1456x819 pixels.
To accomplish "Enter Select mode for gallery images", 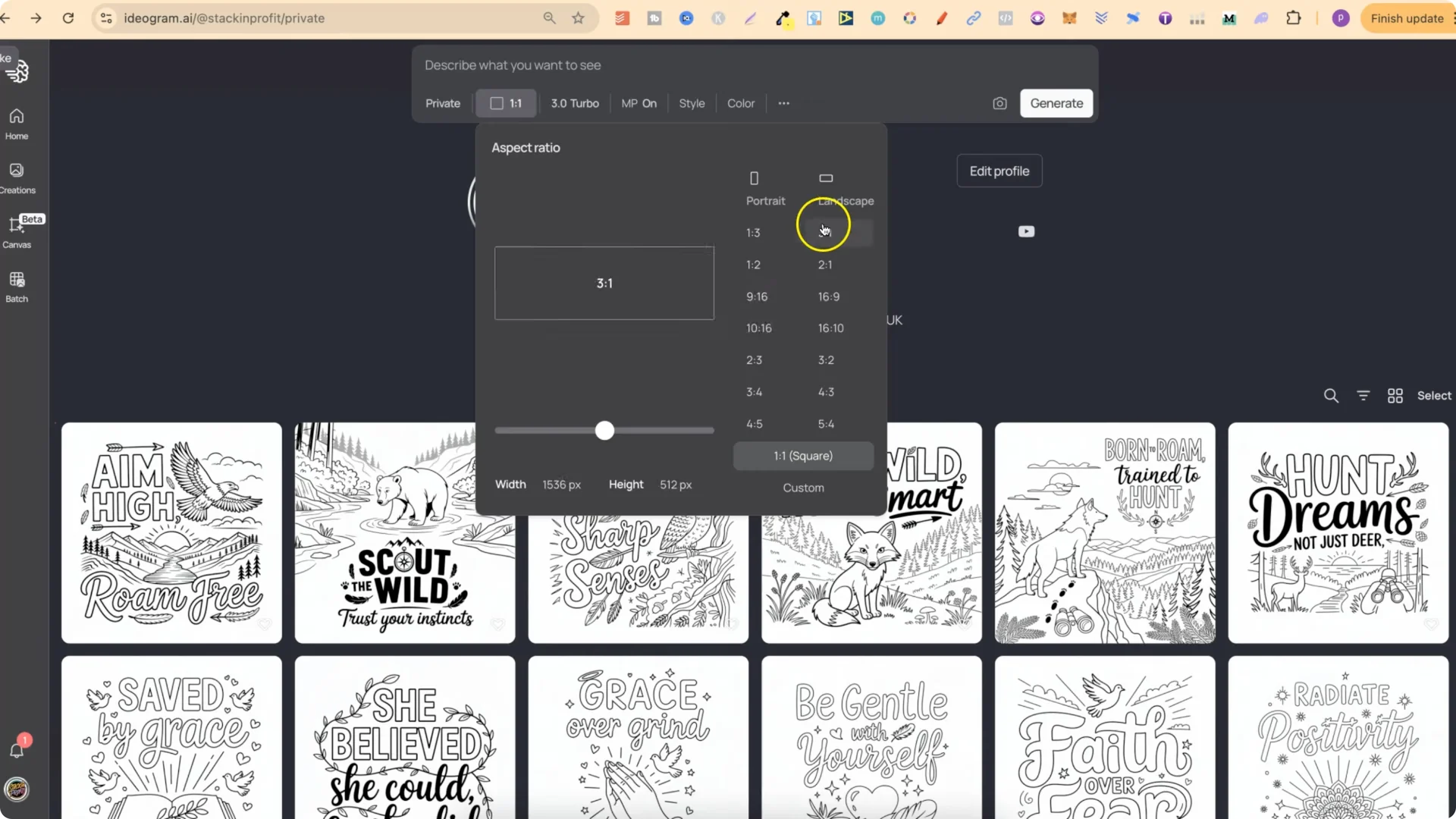I will click(1434, 395).
